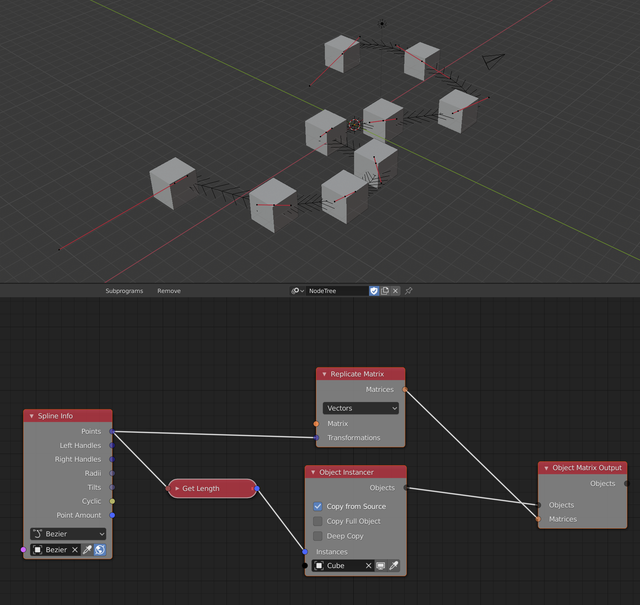Click the light object in the viewport
This screenshot has height=605, width=640.
click(382, 24)
